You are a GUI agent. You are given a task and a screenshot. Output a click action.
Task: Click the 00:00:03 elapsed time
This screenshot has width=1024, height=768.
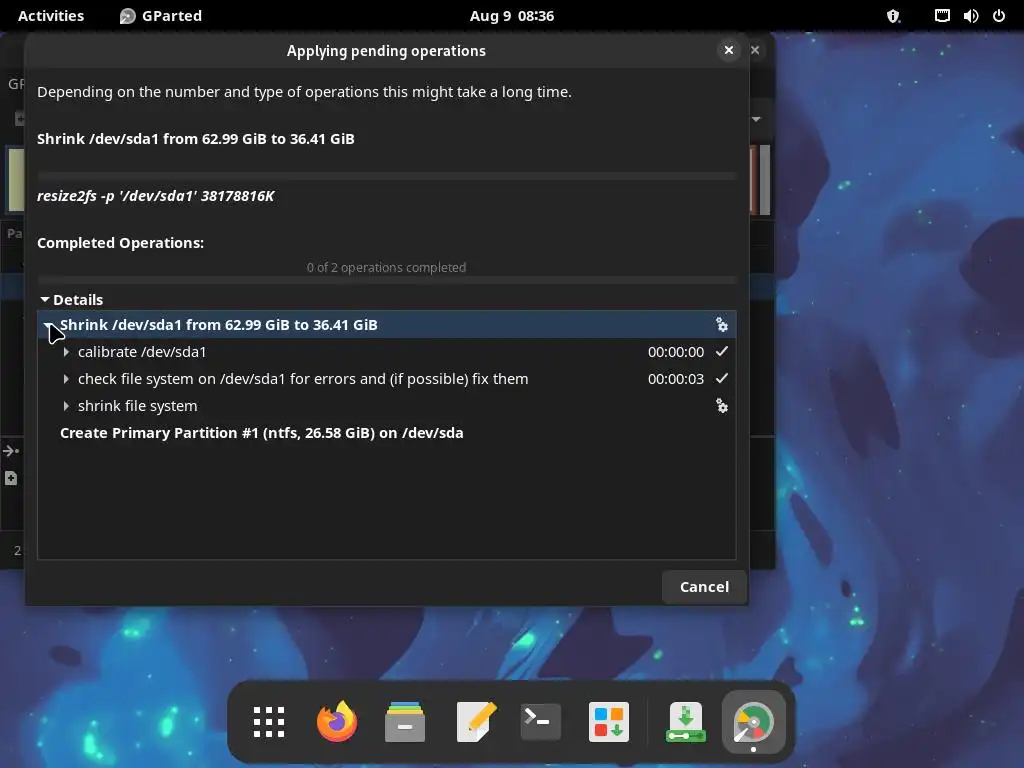[676, 379]
